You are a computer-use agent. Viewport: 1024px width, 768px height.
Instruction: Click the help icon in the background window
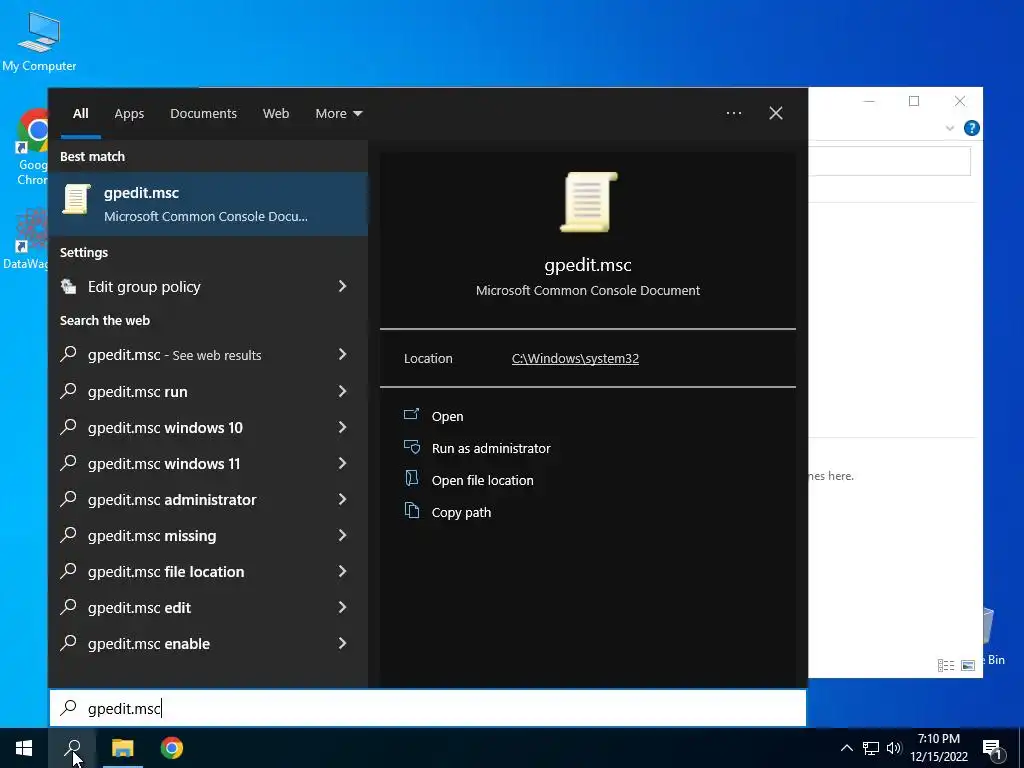[972, 128]
